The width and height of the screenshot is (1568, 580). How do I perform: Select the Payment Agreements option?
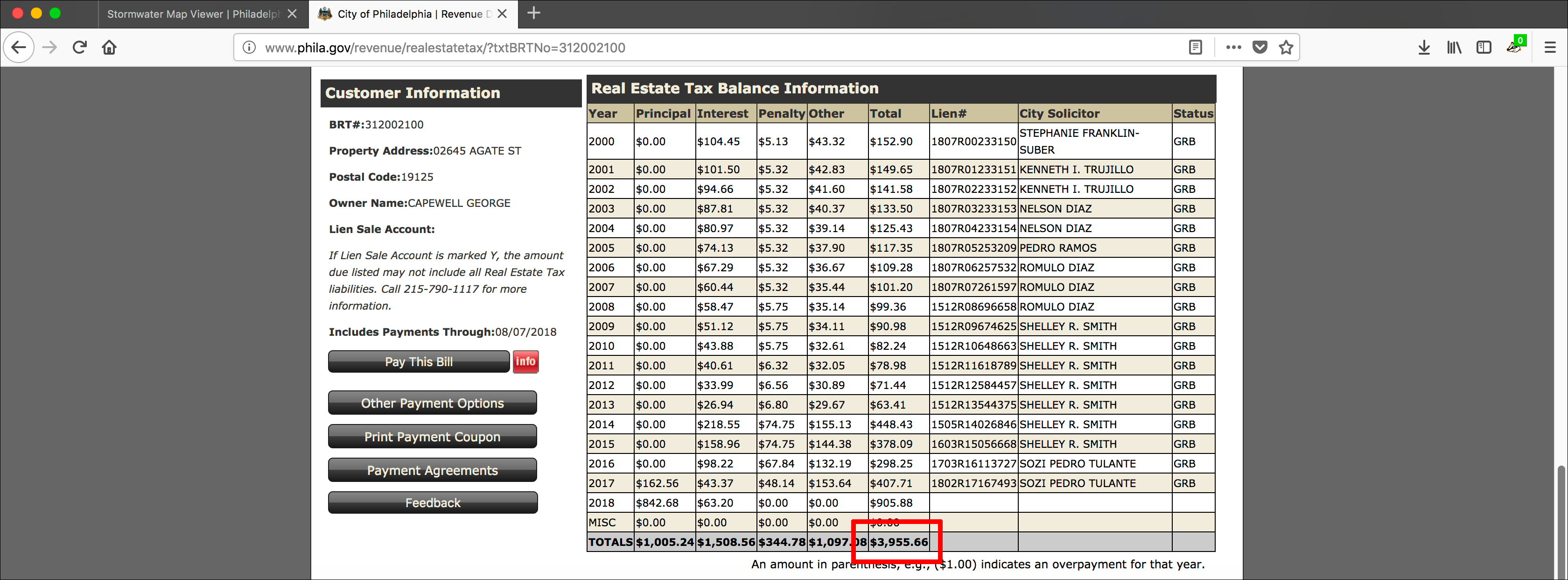point(432,470)
